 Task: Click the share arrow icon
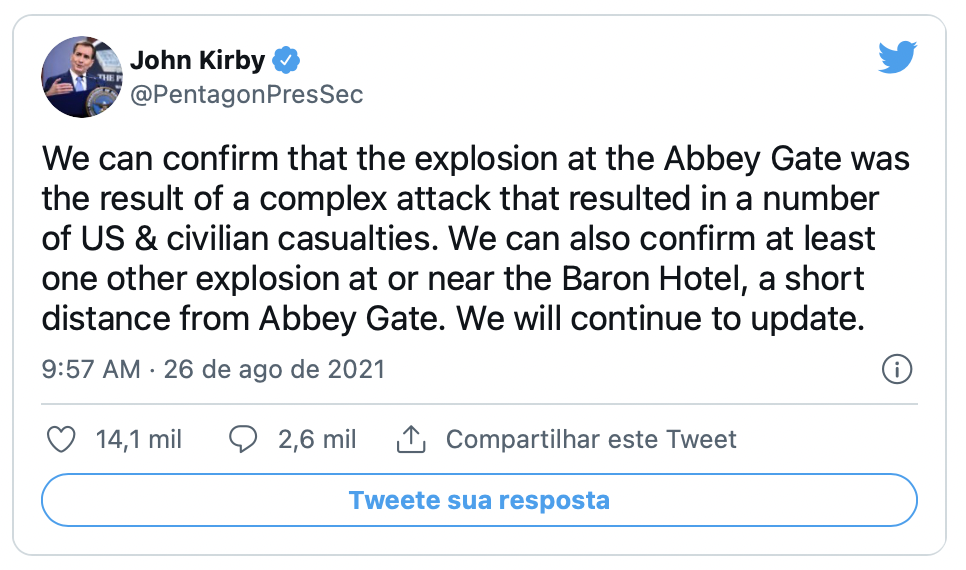point(411,439)
